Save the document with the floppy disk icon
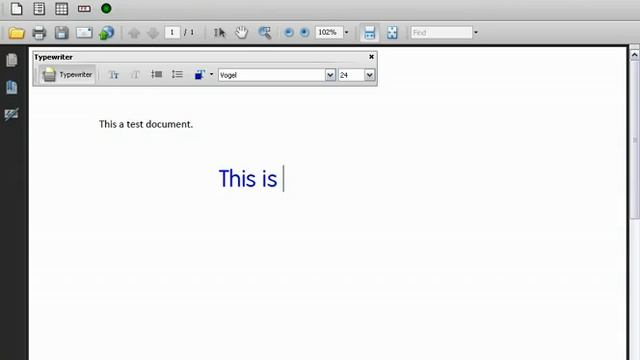640x360 pixels. coord(62,33)
